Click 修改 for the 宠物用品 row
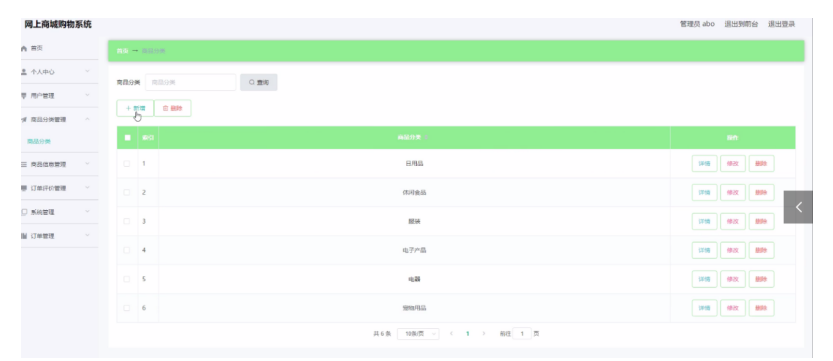833x361 pixels. 733,308
